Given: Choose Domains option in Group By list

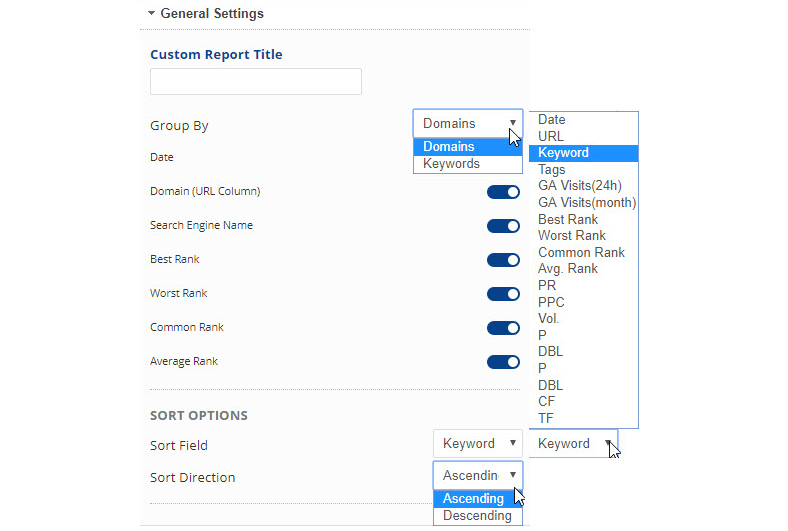Looking at the screenshot, I should [x=449, y=147].
